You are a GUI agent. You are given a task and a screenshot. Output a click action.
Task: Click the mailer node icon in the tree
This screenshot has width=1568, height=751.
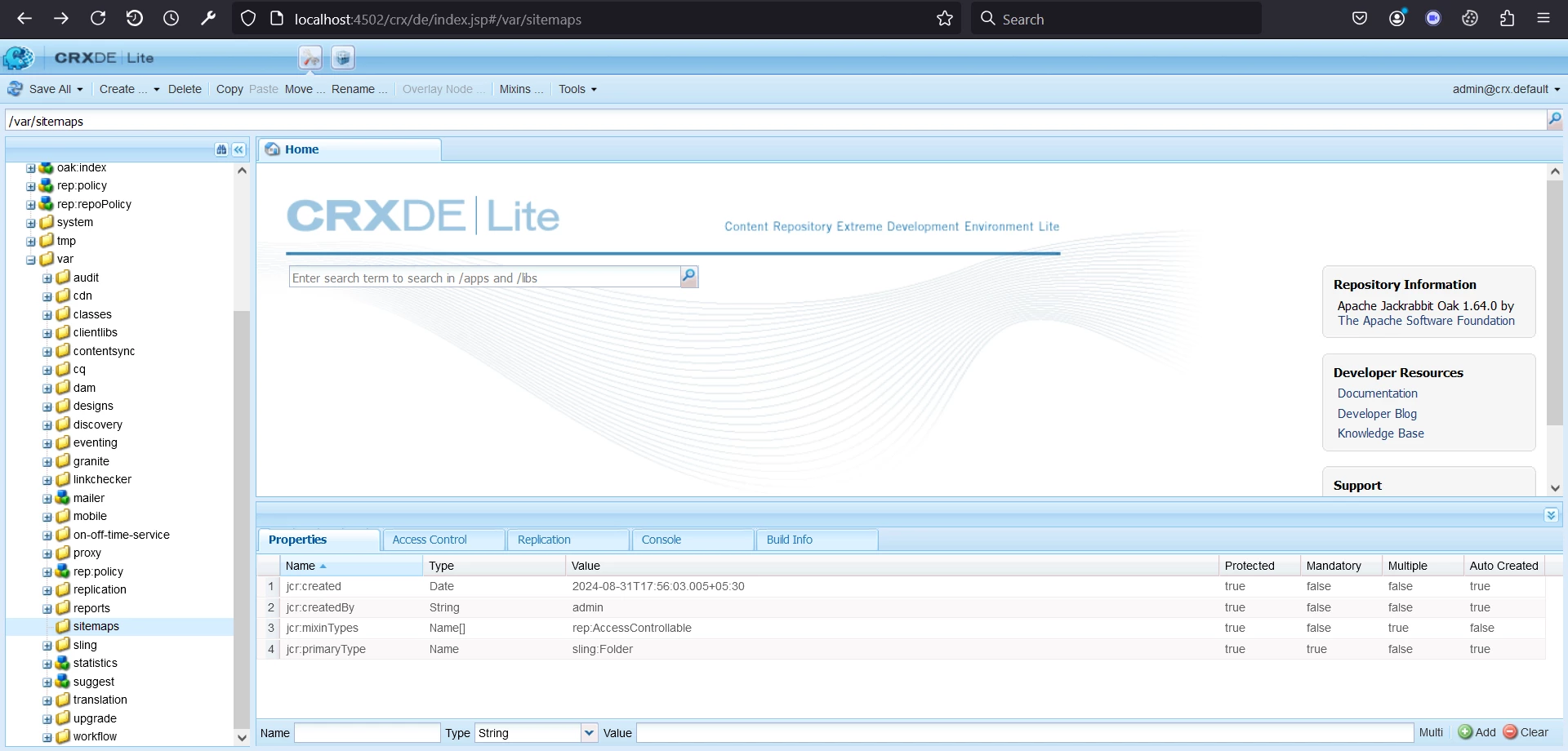point(63,497)
